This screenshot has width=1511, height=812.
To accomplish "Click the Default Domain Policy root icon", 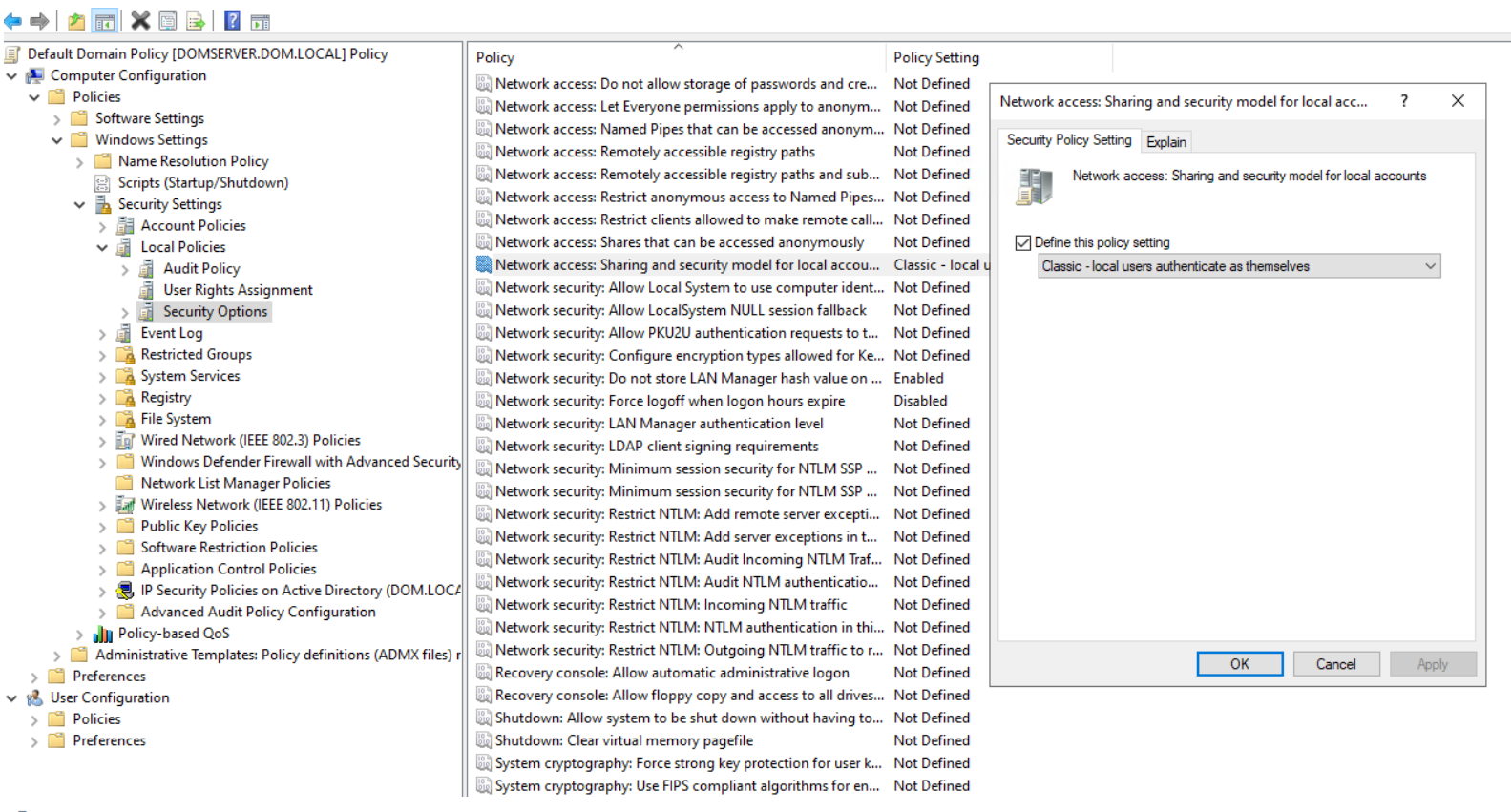I will (13, 53).
